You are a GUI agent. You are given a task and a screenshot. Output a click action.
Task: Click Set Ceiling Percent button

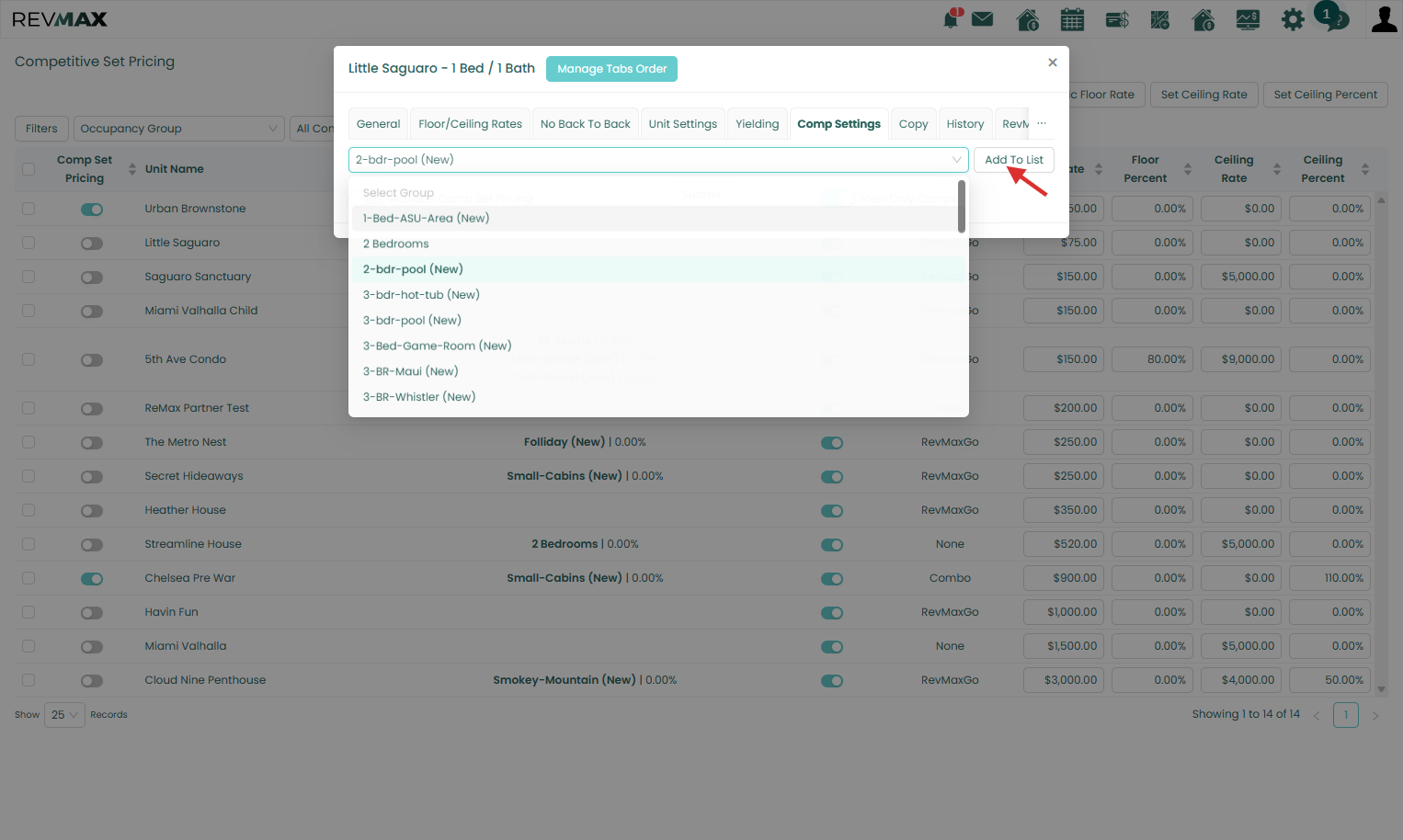pos(1326,95)
